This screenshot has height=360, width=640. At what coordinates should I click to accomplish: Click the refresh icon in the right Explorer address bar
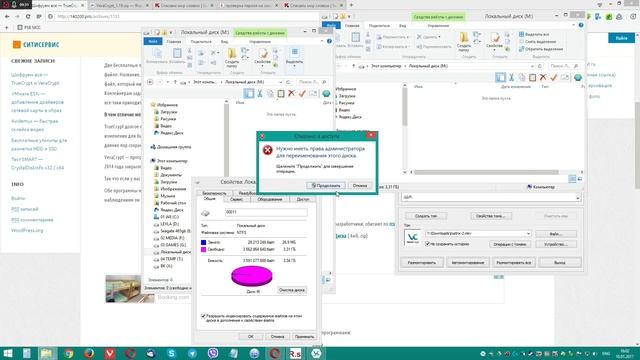coord(540,66)
